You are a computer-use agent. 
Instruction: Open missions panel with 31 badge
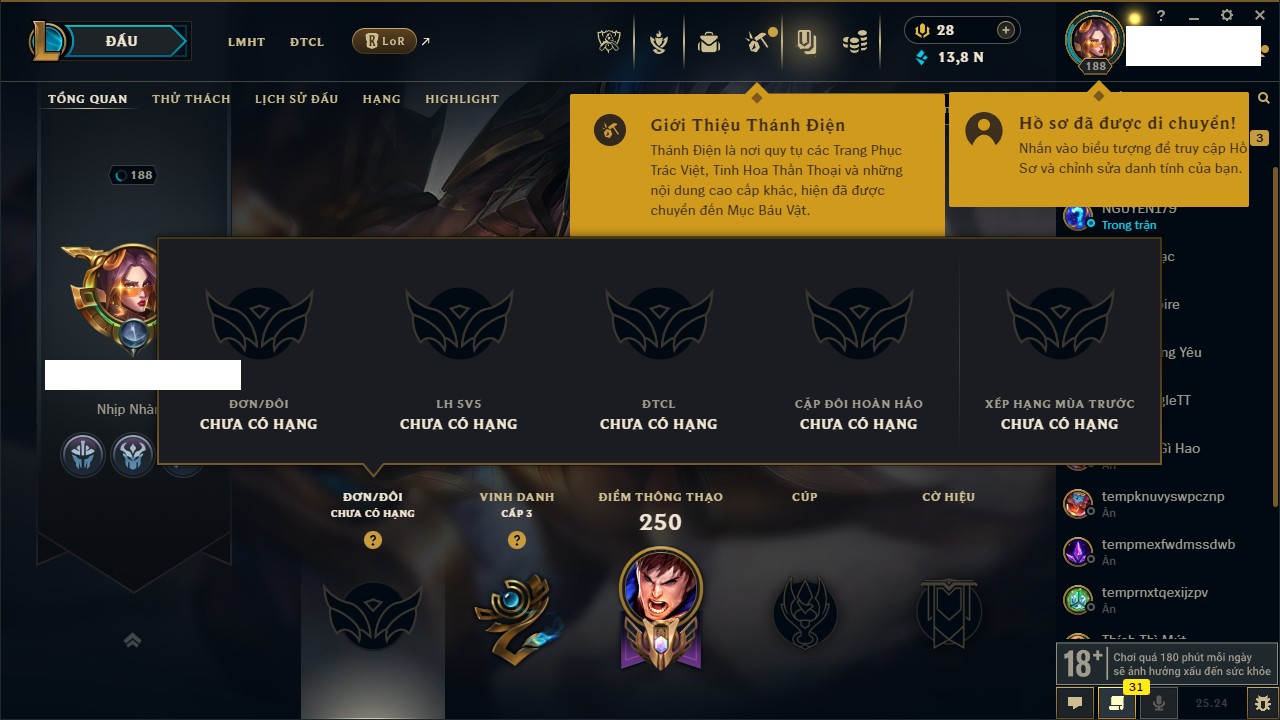[x=1117, y=702]
